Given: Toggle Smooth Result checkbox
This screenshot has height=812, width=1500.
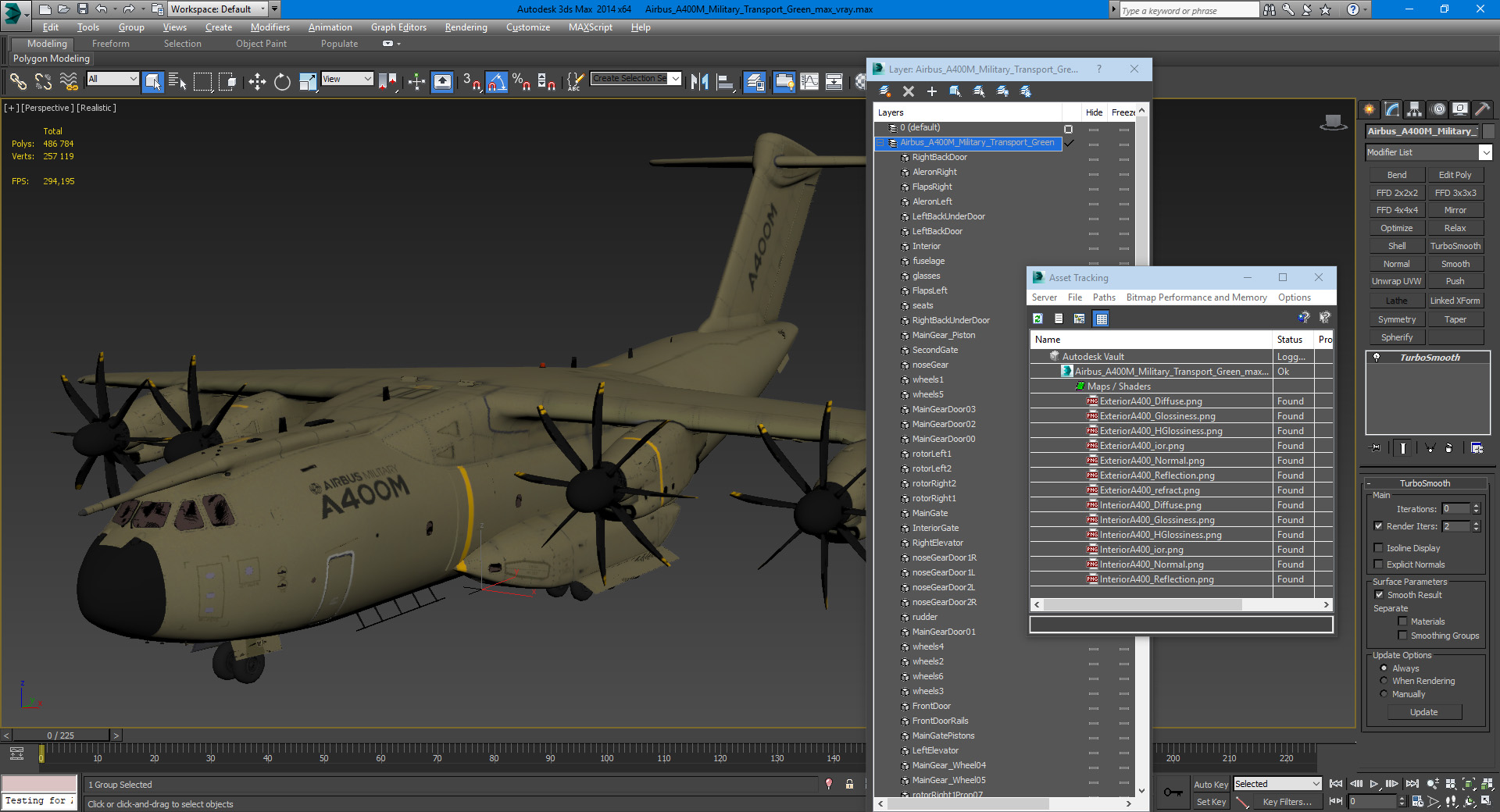Looking at the screenshot, I should coord(1380,595).
